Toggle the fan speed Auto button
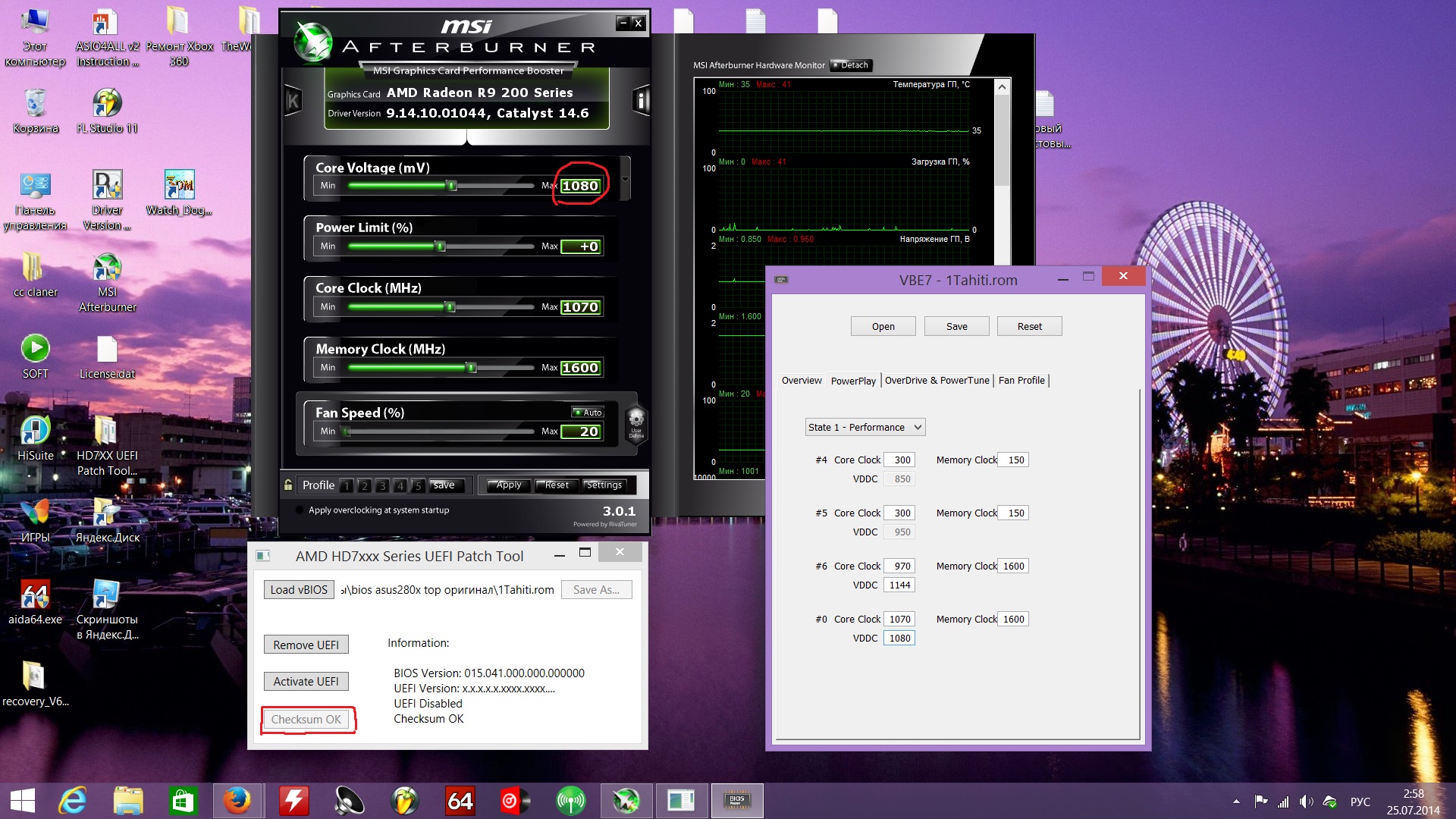The height and width of the screenshot is (819, 1456). click(x=588, y=413)
